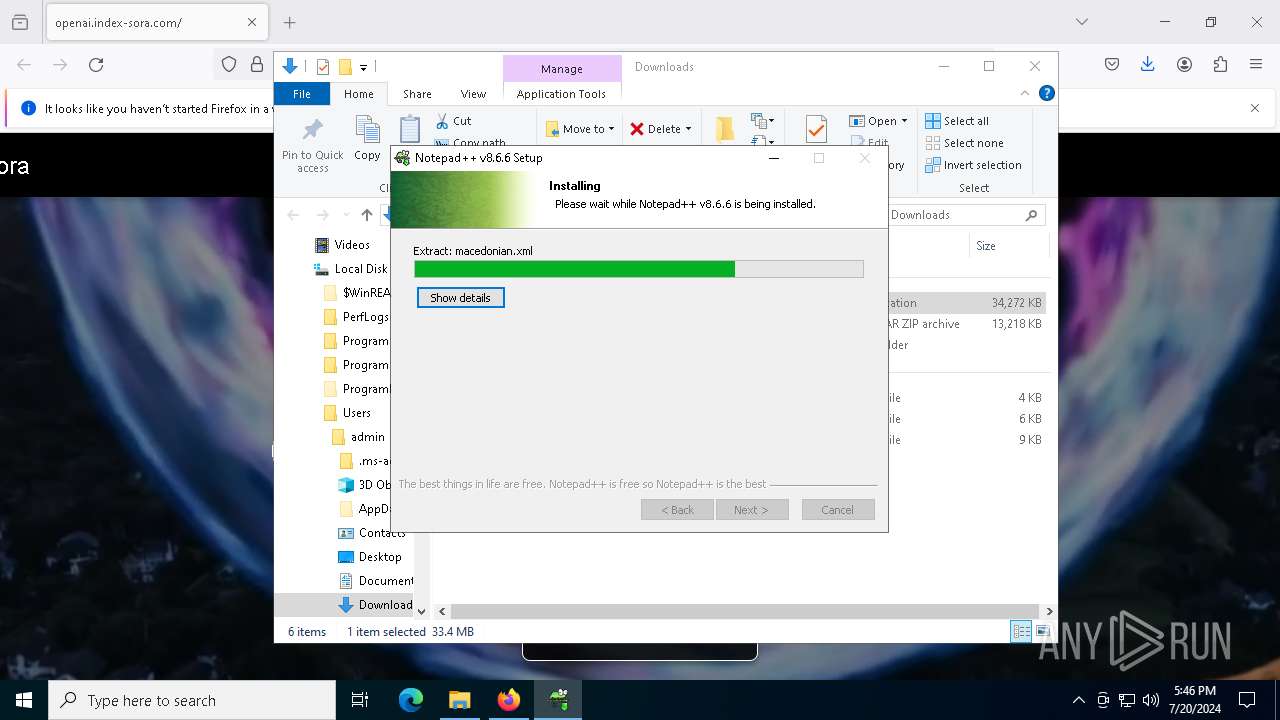This screenshot has height=720, width=1280.
Task: Click the Open dropdown in ribbon
Action: click(x=878, y=121)
